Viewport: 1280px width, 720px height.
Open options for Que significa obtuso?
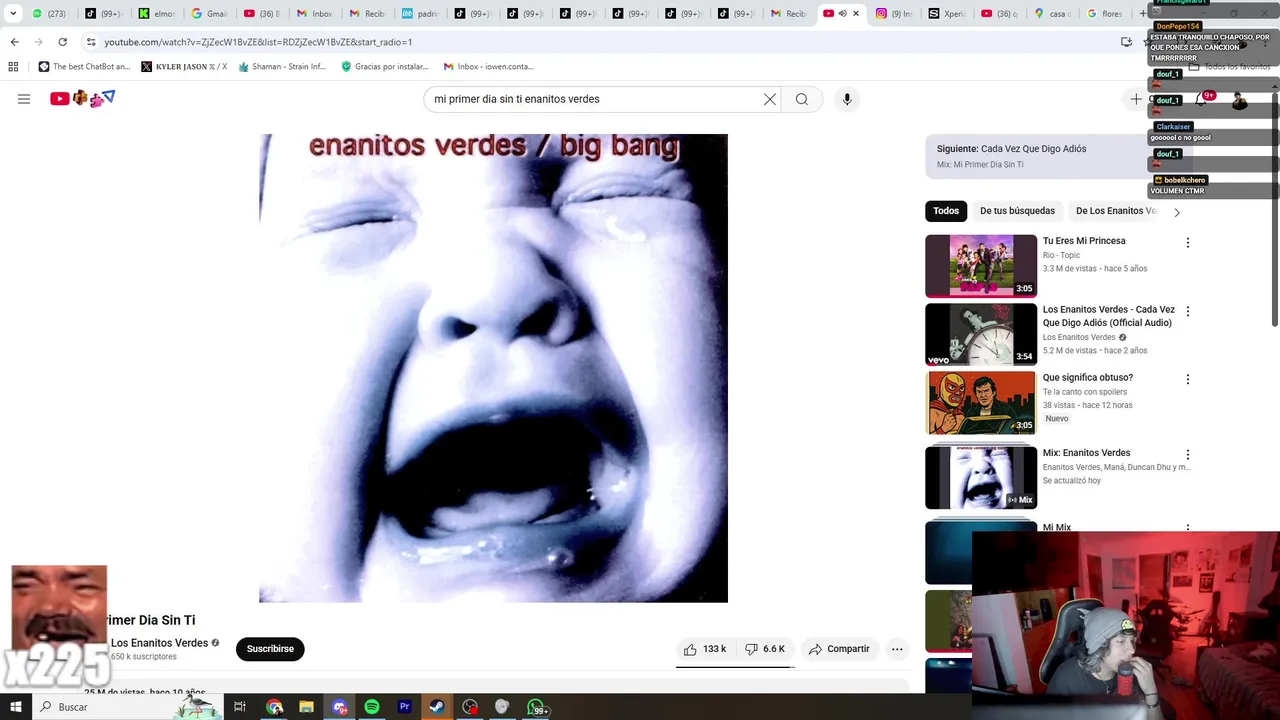point(1188,380)
